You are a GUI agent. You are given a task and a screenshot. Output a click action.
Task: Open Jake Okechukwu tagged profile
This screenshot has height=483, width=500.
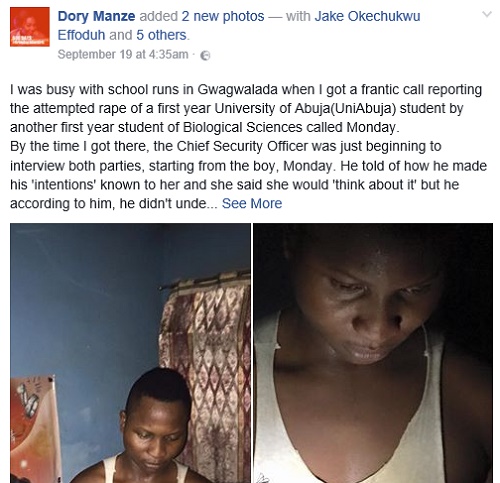pyautogui.click(x=367, y=16)
